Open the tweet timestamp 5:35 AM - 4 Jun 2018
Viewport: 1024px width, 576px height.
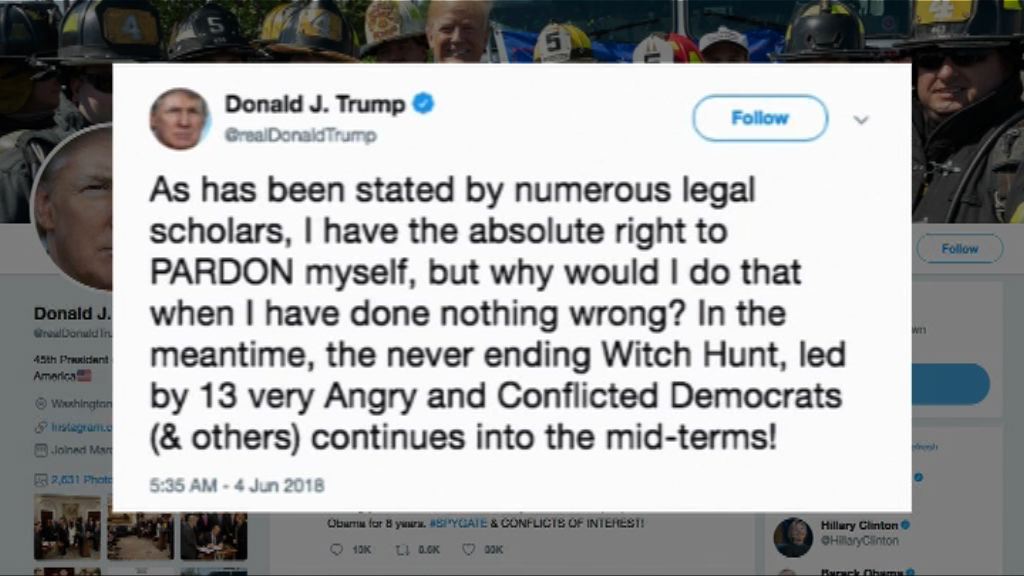tap(236, 485)
